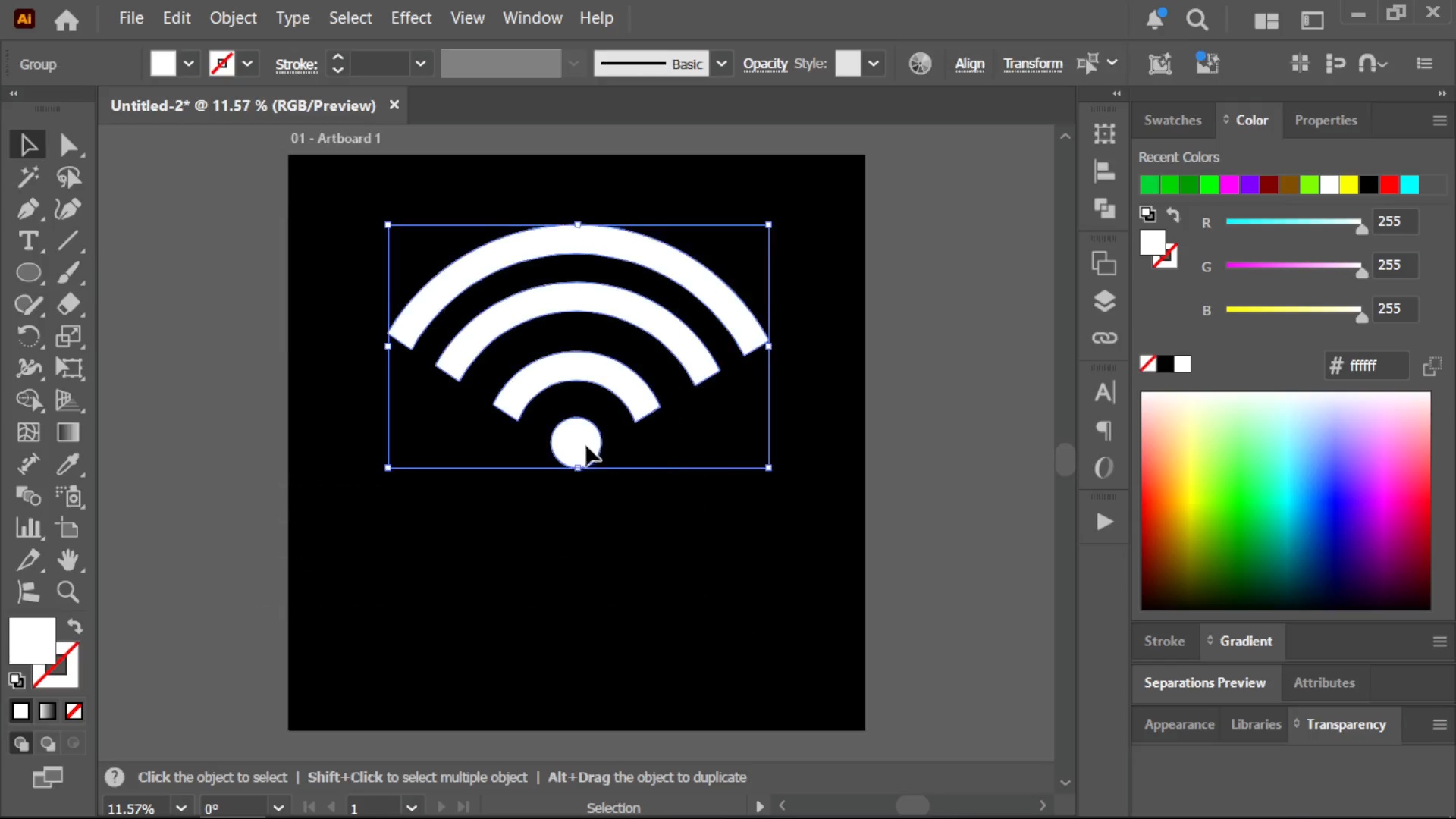
Task: Set paint mode to None
Action: click(x=74, y=711)
